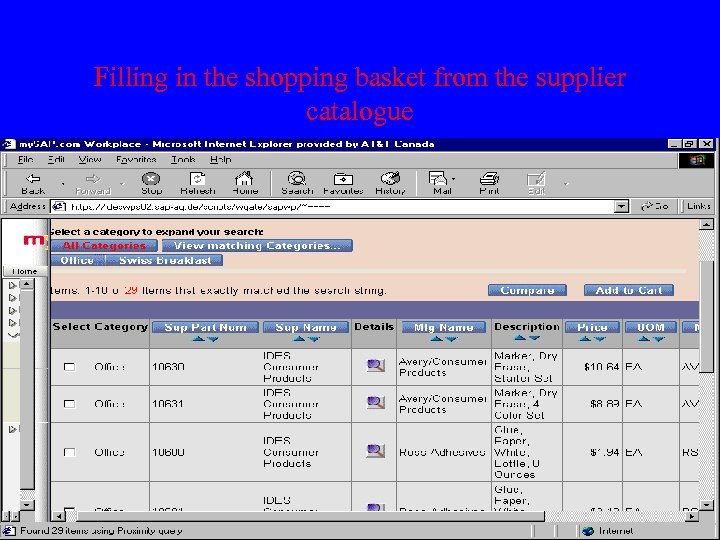Viewport: 720px width, 540px height.
Task: Click the Compare button
Action: [527, 290]
